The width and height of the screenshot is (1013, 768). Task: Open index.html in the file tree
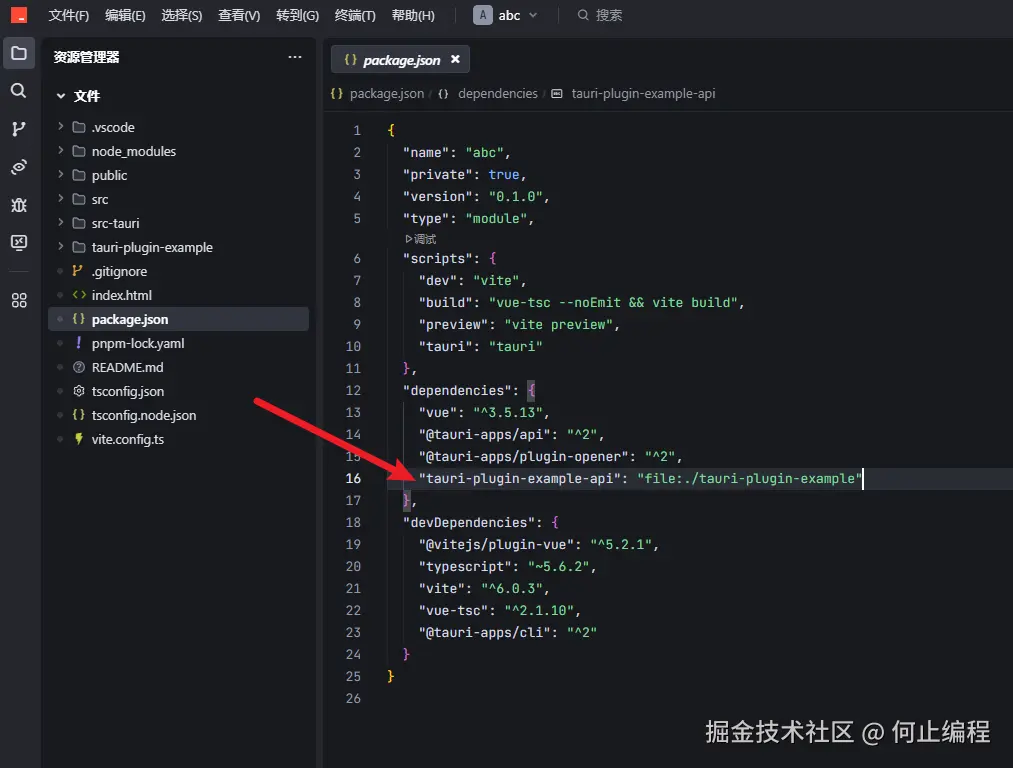click(121, 295)
